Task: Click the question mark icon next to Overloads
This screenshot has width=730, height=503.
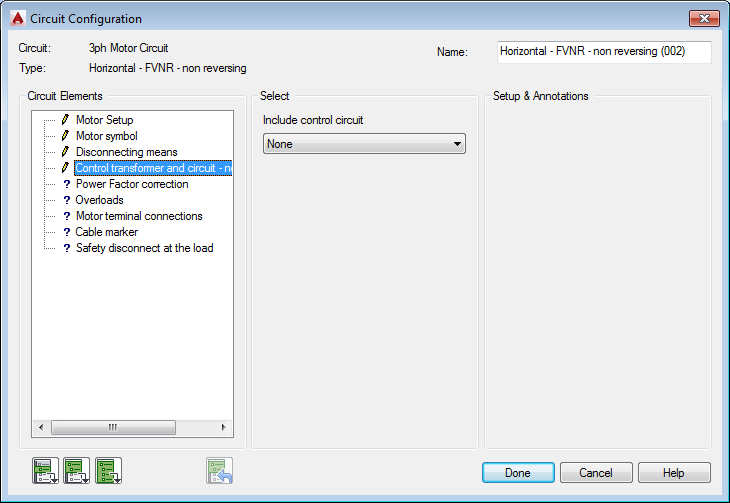Action: [66, 200]
